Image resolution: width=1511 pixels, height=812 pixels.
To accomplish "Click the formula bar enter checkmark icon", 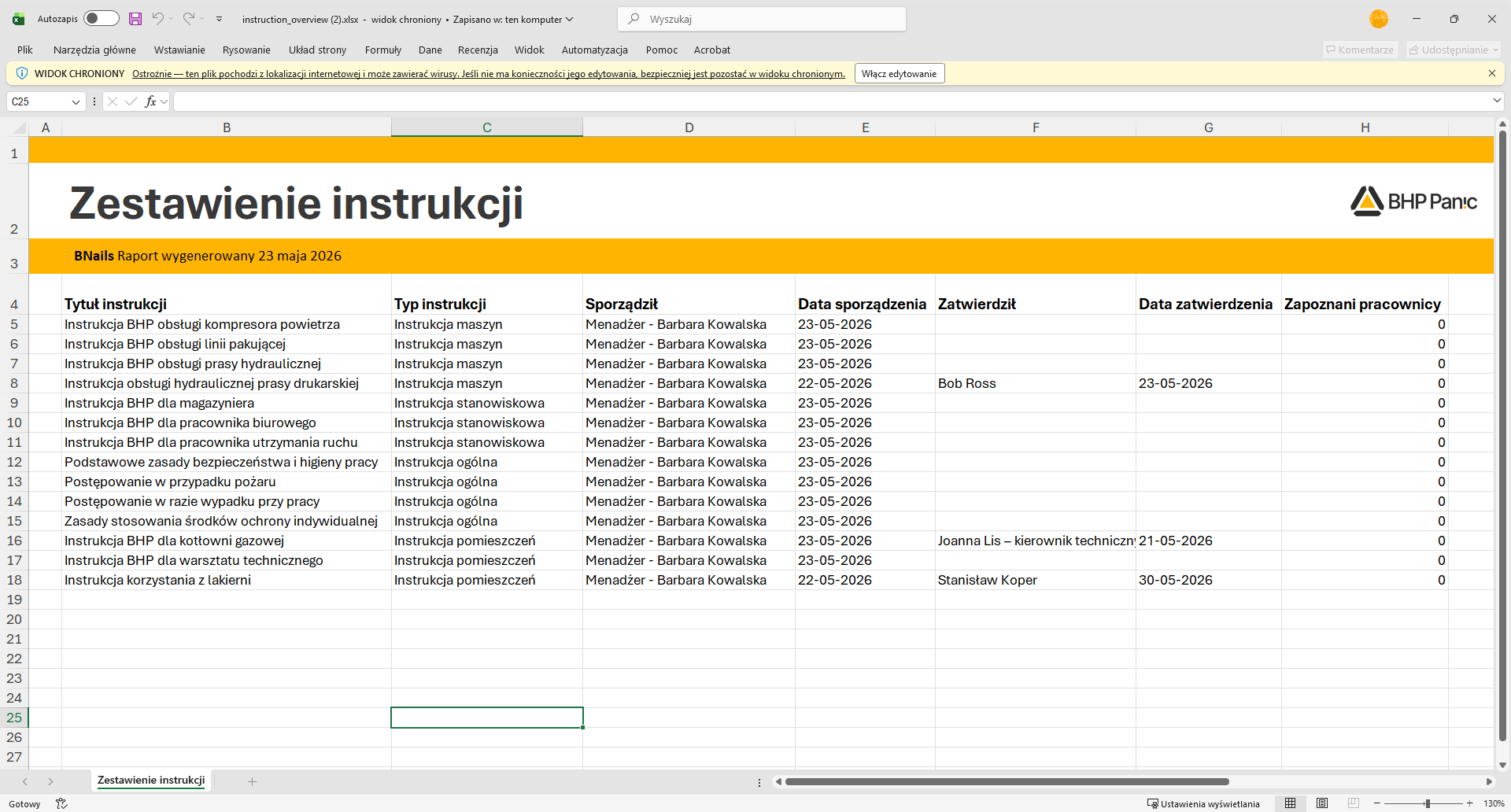I will tap(131, 101).
